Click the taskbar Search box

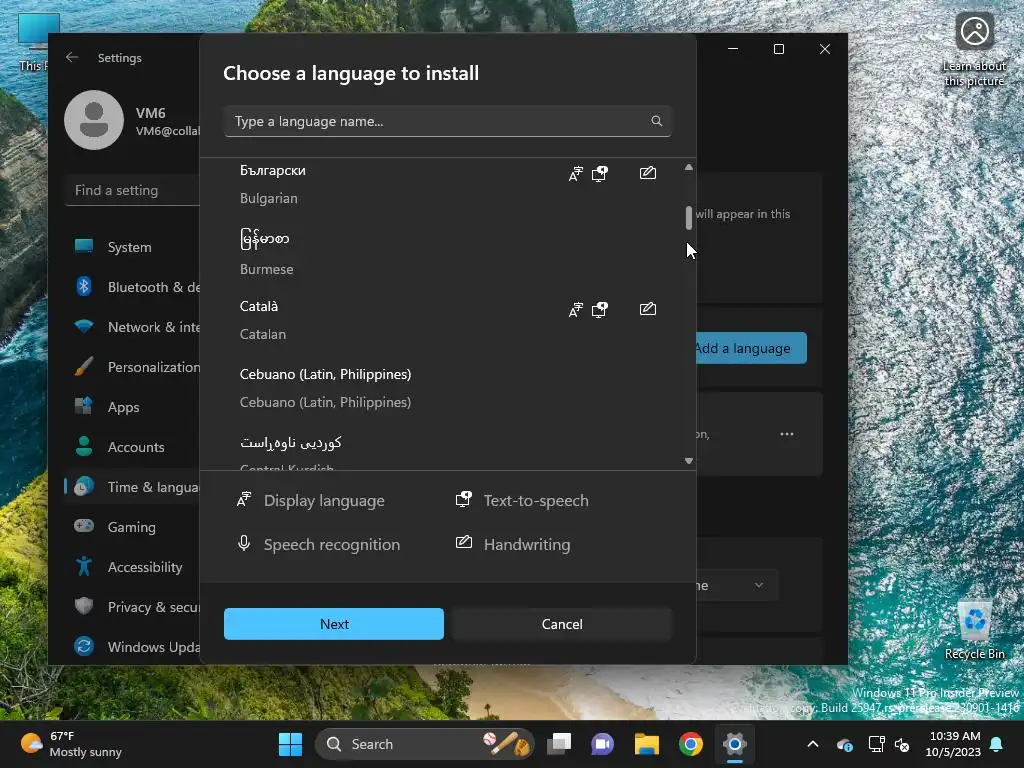424,744
